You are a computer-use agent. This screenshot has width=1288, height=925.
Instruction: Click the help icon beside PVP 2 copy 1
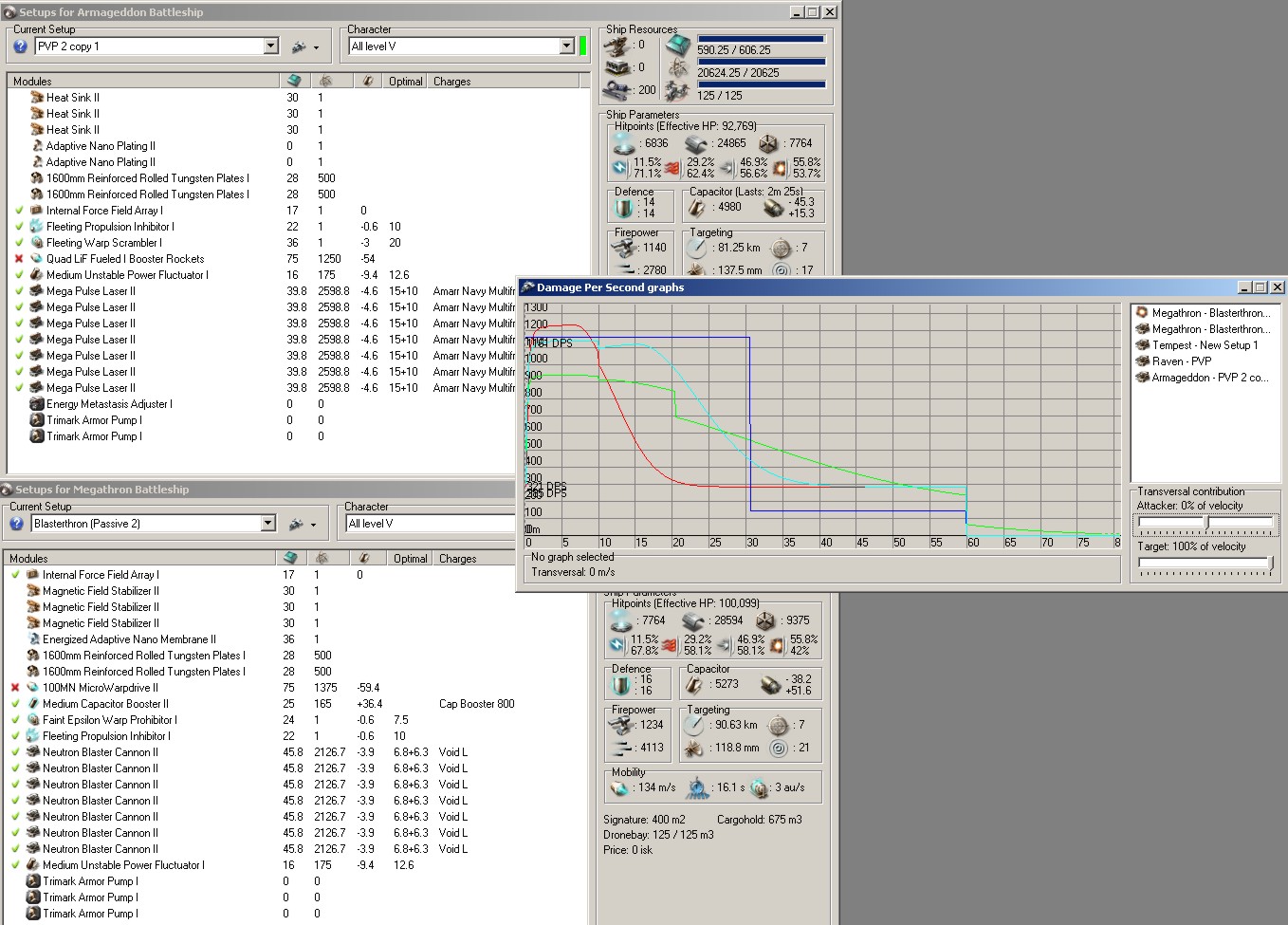click(20, 46)
